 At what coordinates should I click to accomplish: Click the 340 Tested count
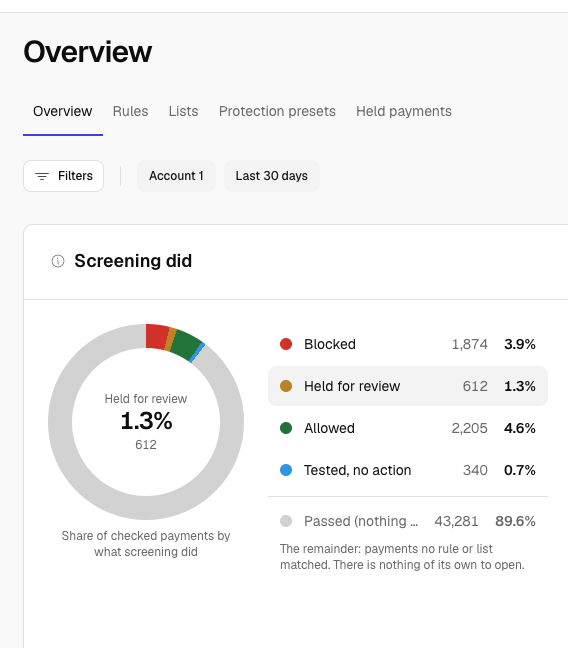tap(475, 470)
